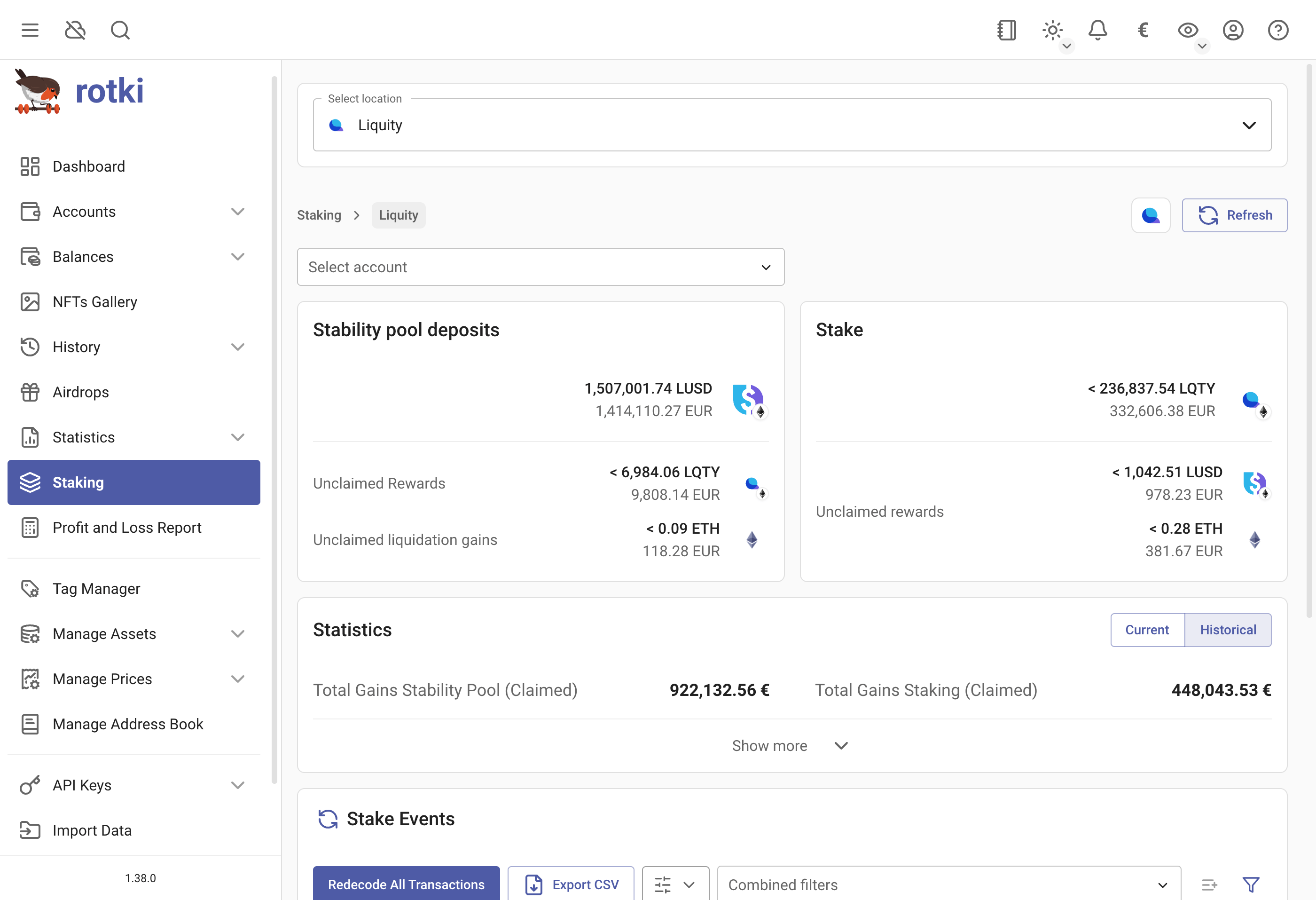
Task: Click the Dashboard grid icon
Action: pyautogui.click(x=30, y=166)
